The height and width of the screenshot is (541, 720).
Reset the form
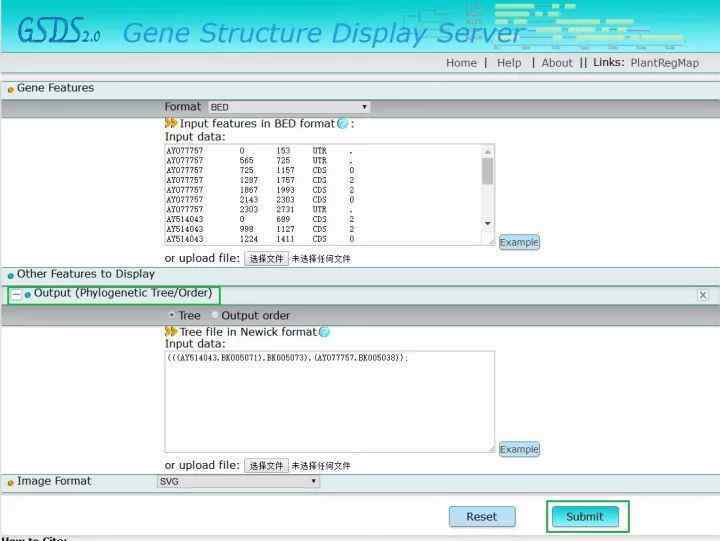point(482,517)
